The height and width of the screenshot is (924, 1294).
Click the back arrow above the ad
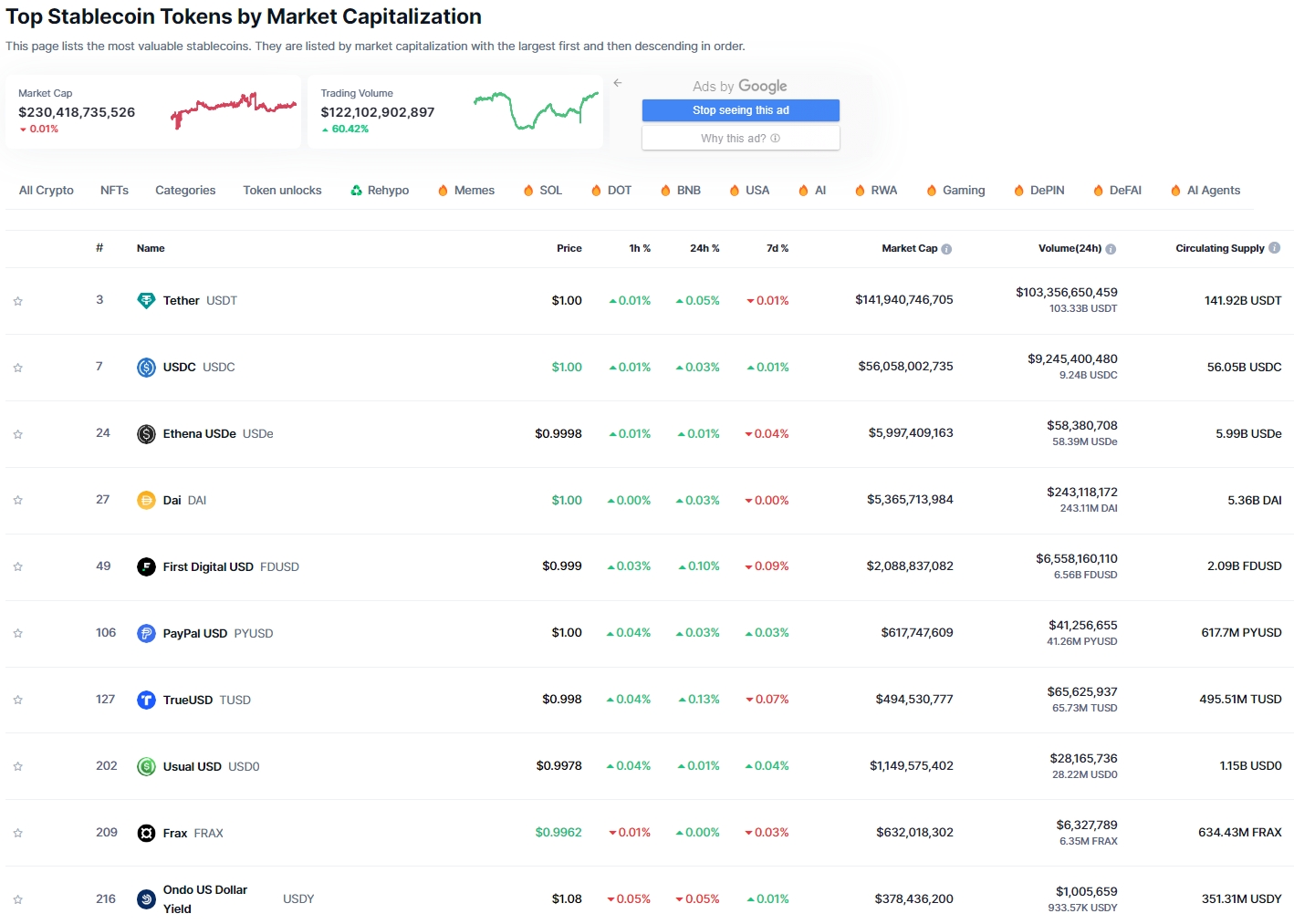click(618, 83)
